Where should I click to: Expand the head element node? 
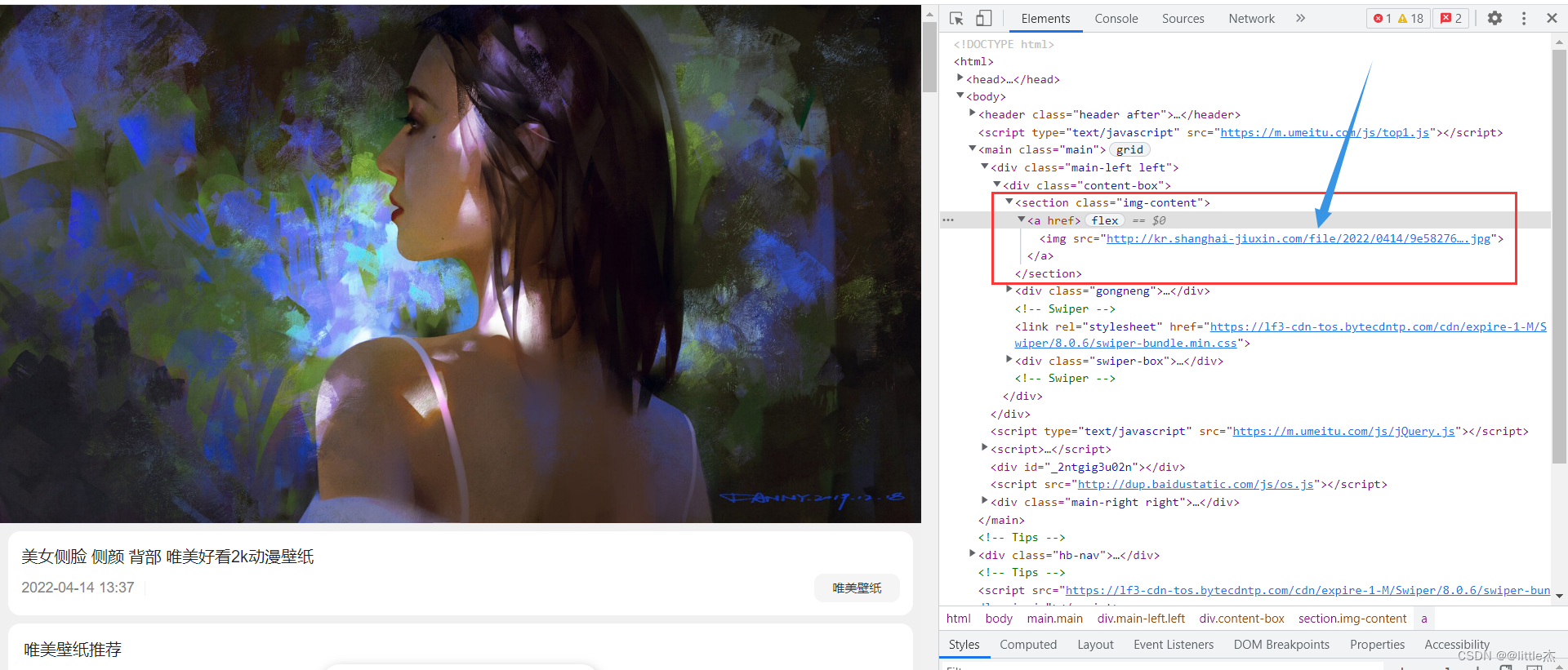[x=960, y=78]
